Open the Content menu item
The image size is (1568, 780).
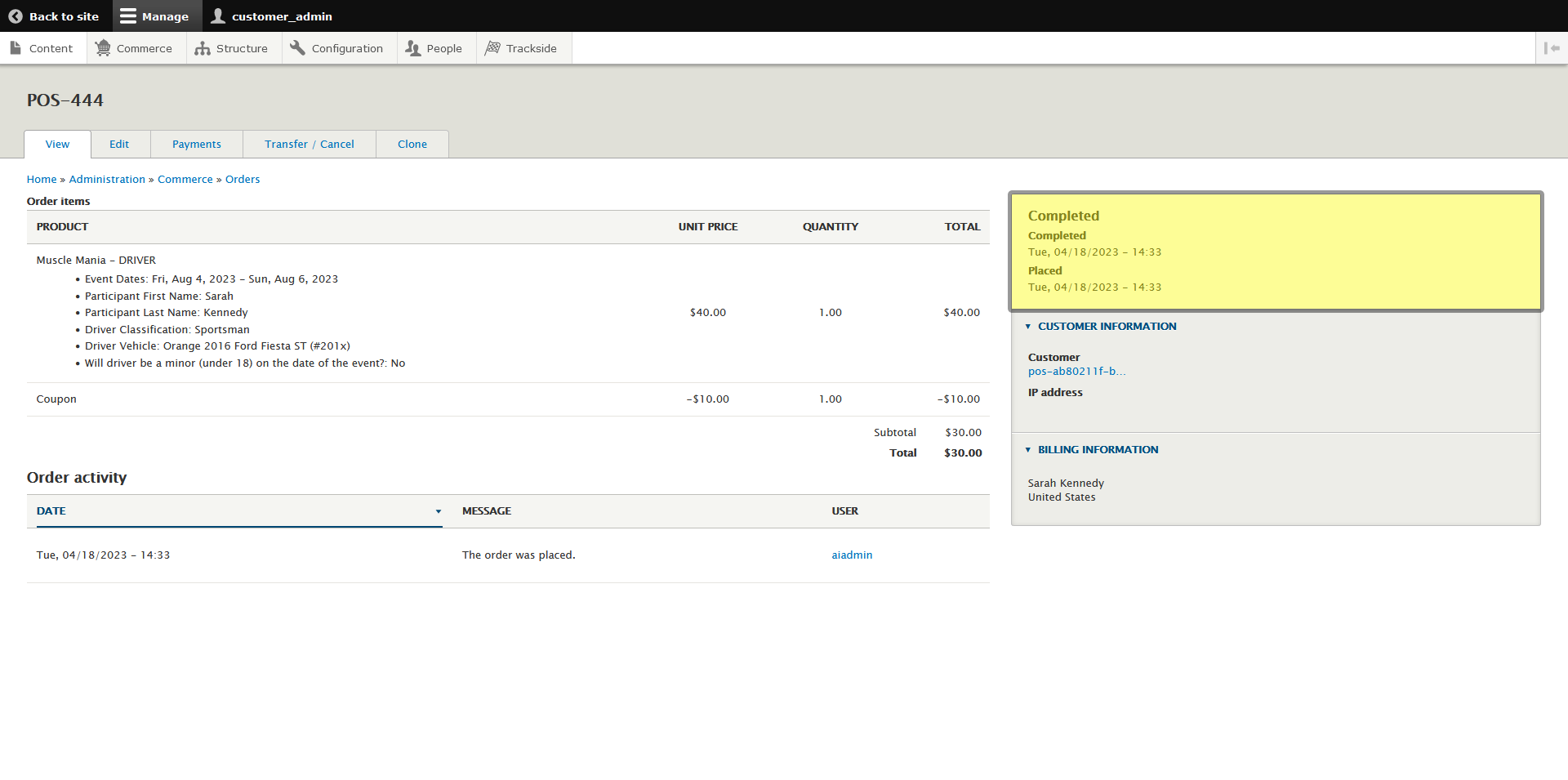[x=42, y=48]
